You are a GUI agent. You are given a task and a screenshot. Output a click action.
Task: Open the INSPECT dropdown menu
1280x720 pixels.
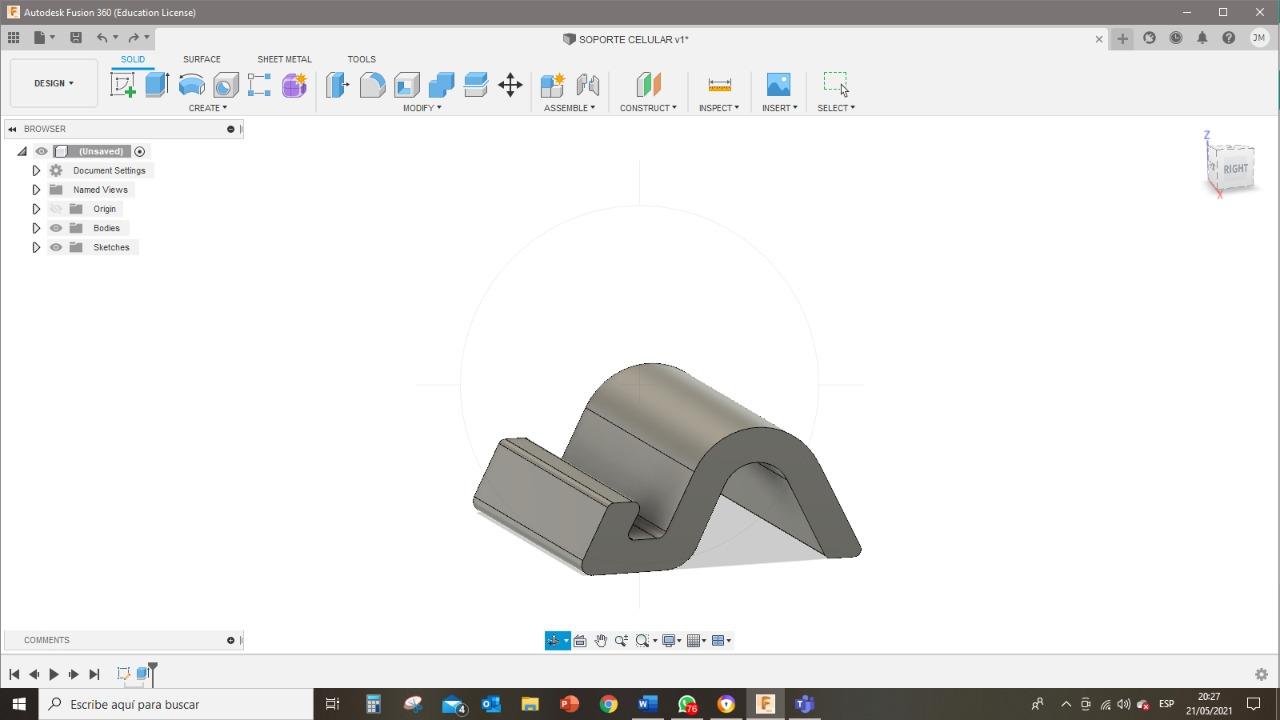[719, 108]
